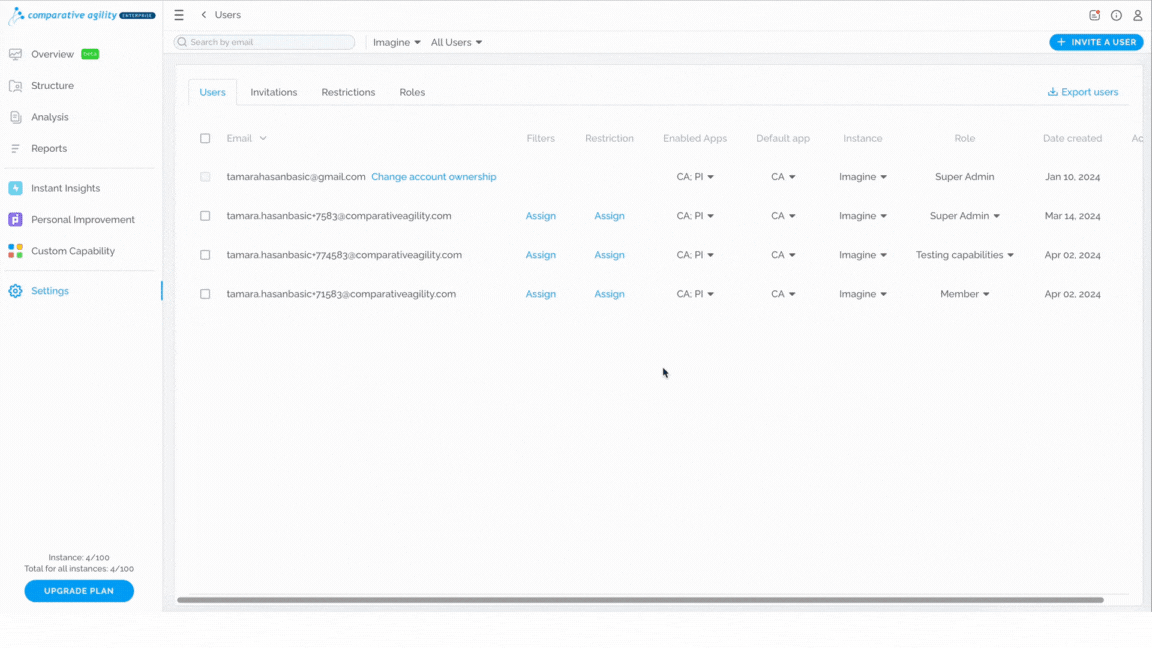Click the back arrow next to Users

point(204,15)
